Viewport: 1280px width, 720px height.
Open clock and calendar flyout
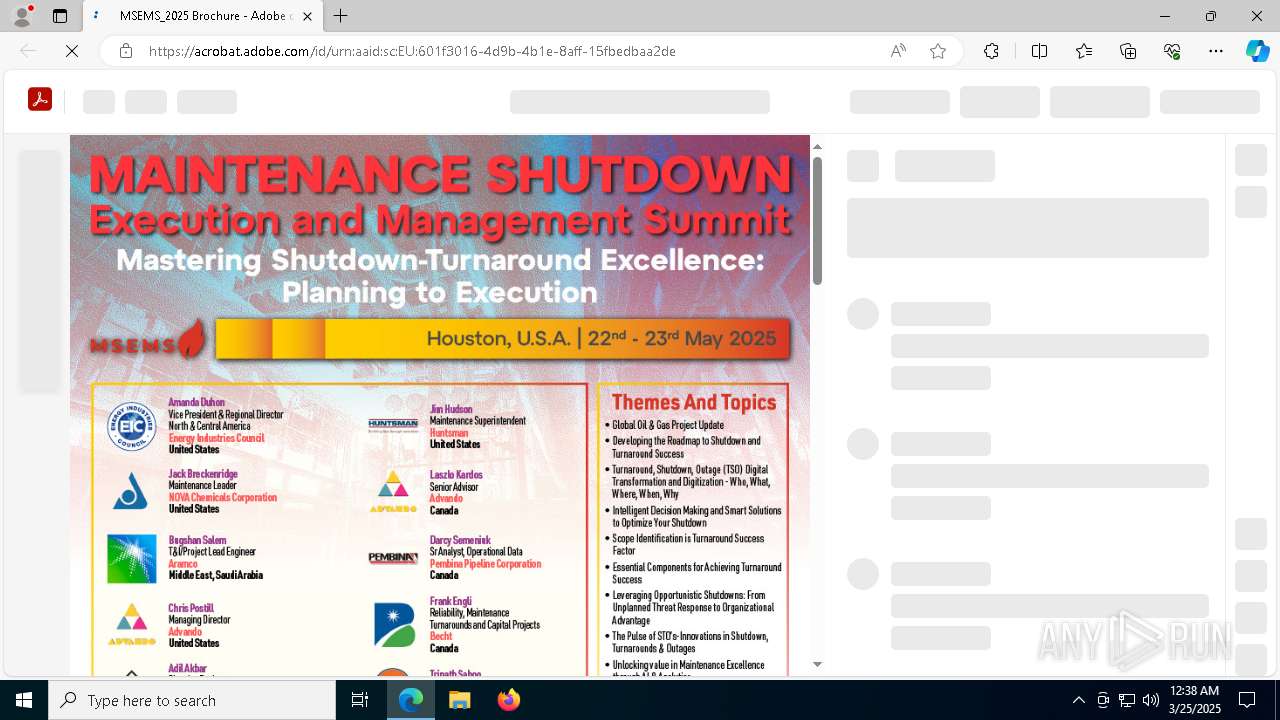click(x=1196, y=700)
